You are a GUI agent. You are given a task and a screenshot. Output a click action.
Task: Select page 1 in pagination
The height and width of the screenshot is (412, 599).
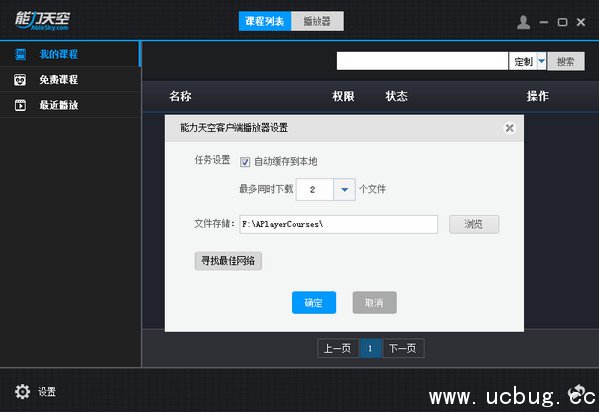pyautogui.click(x=370, y=348)
